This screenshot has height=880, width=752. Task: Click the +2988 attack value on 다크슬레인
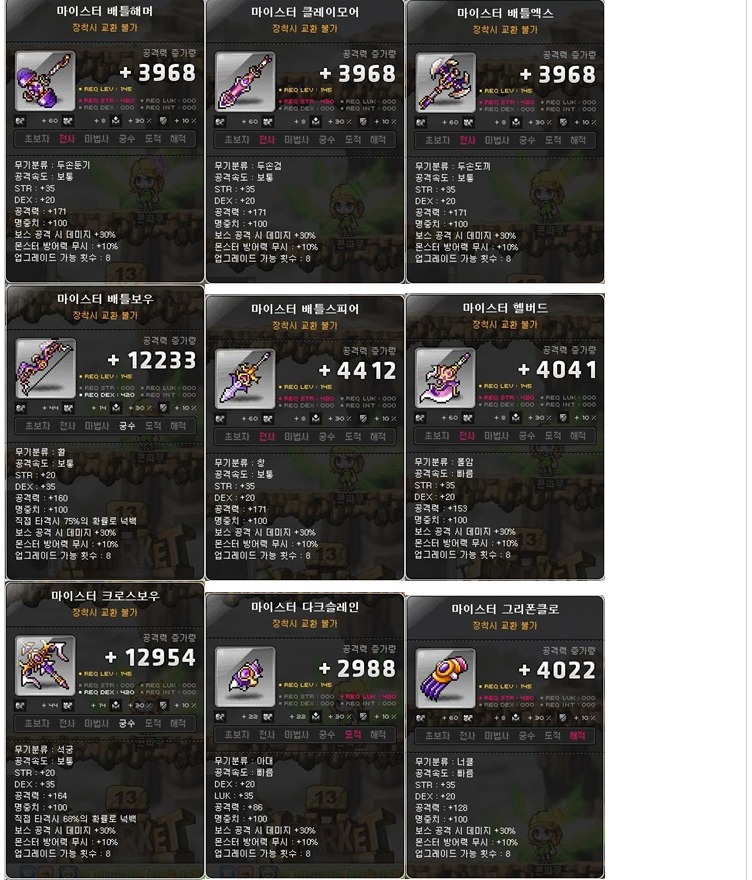tap(357, 668)
